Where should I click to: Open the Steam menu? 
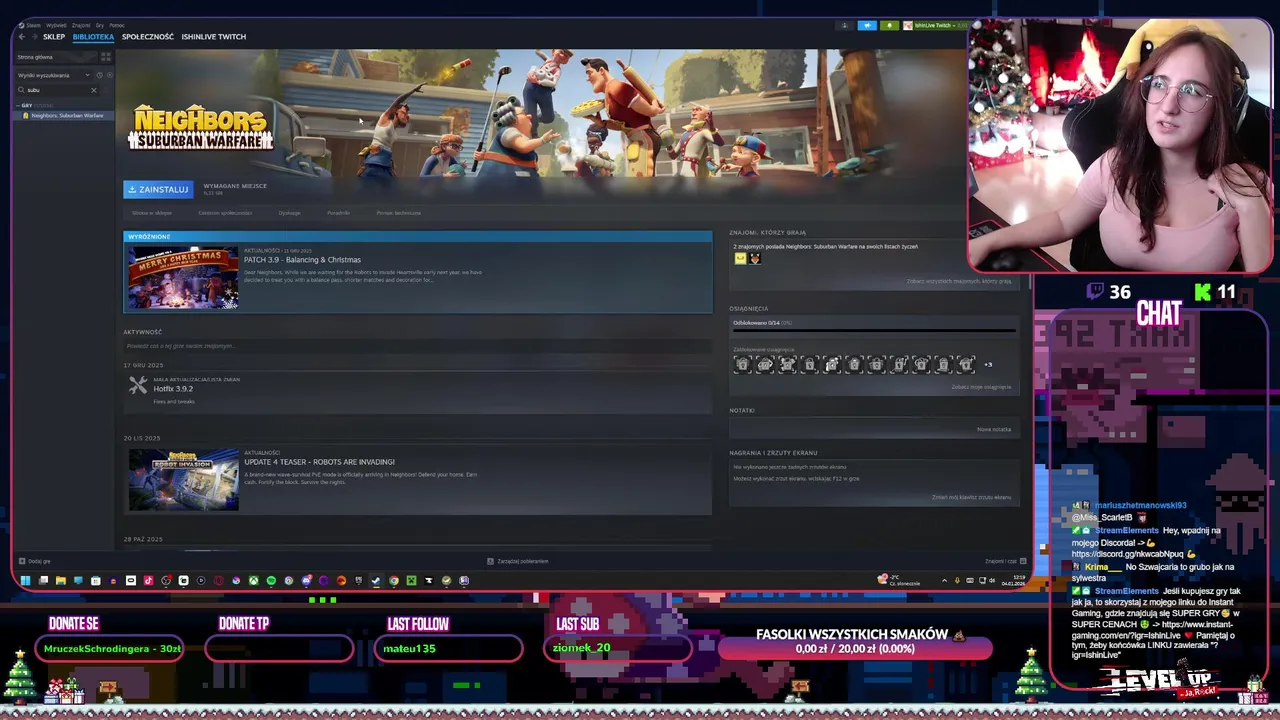pos(30,25)
